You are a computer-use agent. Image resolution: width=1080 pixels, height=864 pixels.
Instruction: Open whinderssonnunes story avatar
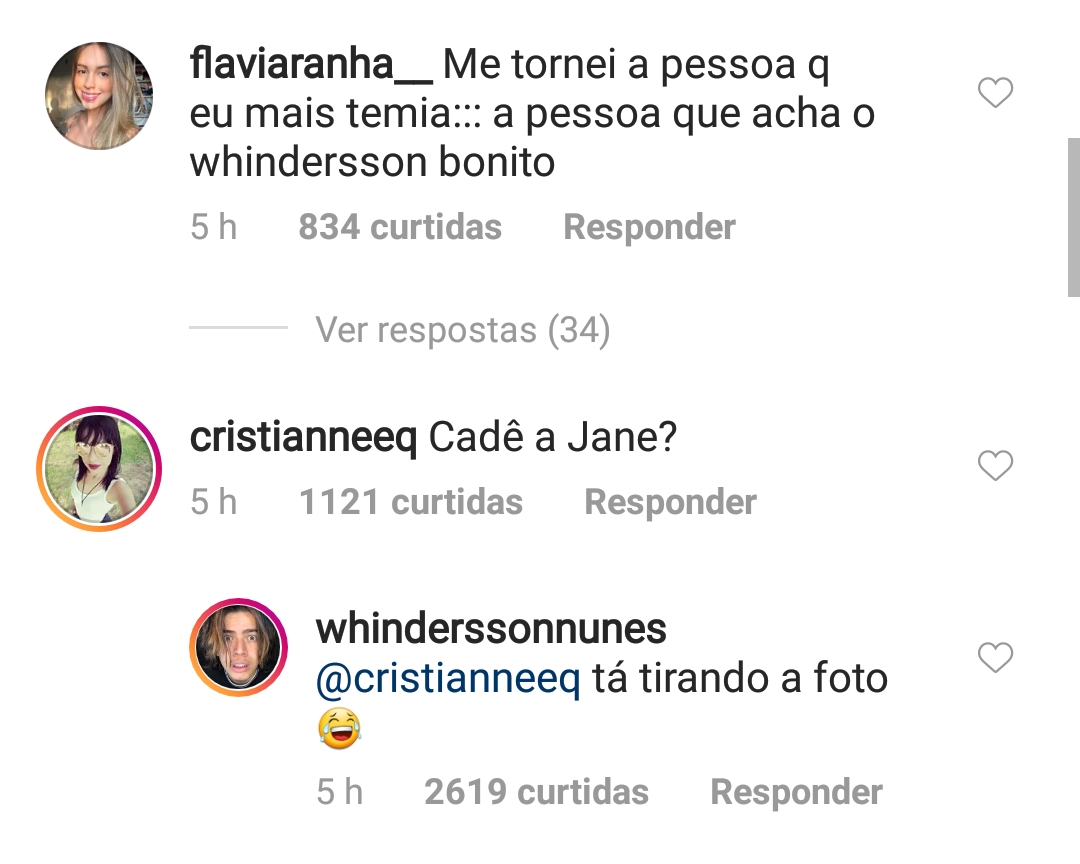[x=238, y=647]
